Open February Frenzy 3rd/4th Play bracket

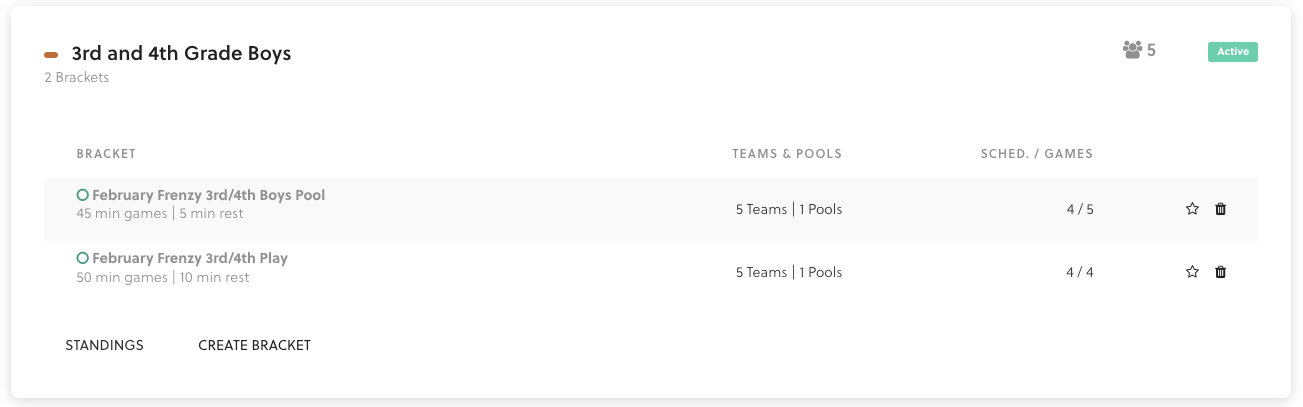coord(190,258)
